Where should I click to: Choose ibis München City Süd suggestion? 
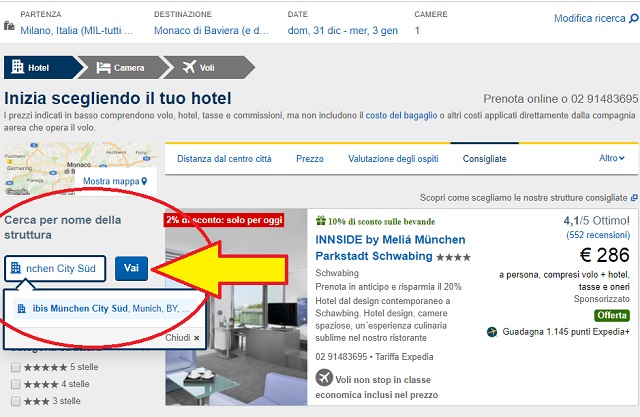tap(105, 308)
